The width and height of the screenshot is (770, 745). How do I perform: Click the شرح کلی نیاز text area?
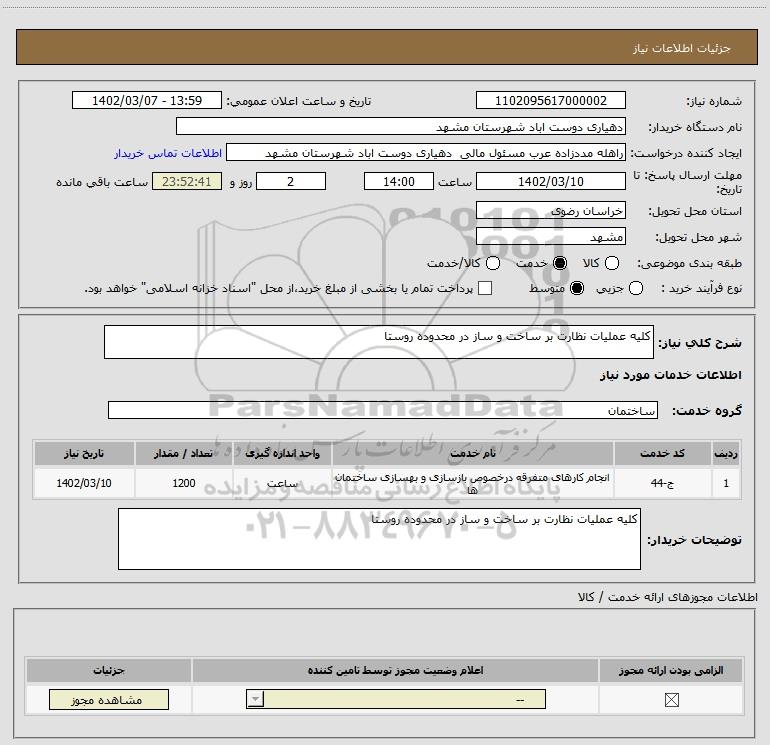coord(379,342)
